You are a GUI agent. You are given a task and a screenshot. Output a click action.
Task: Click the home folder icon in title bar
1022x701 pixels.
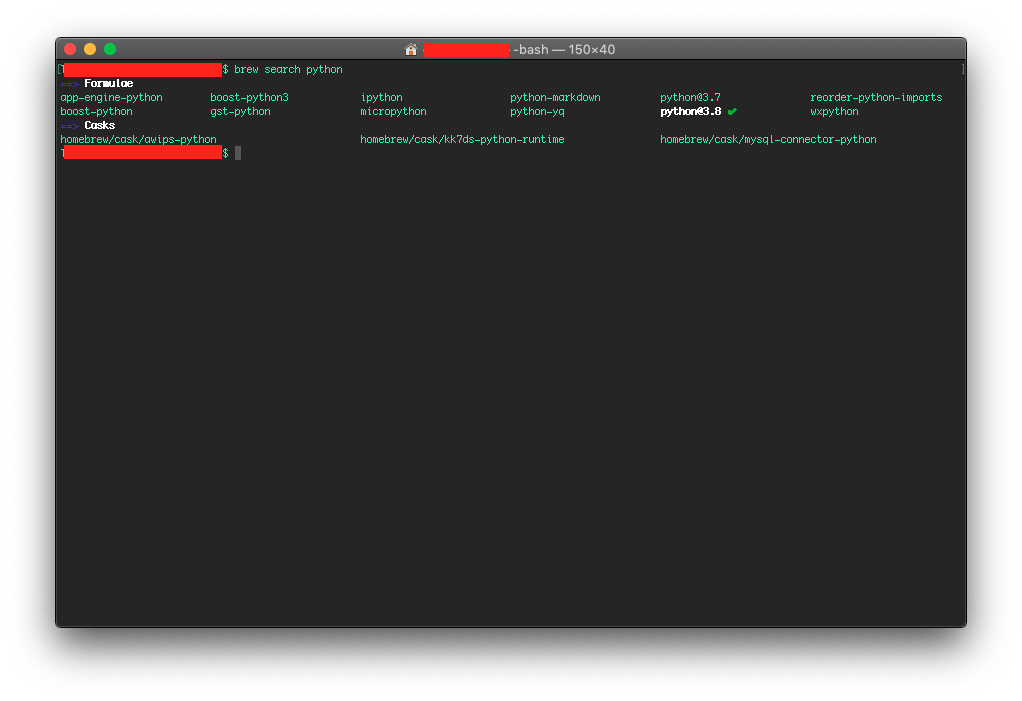(x=411, y=50)
